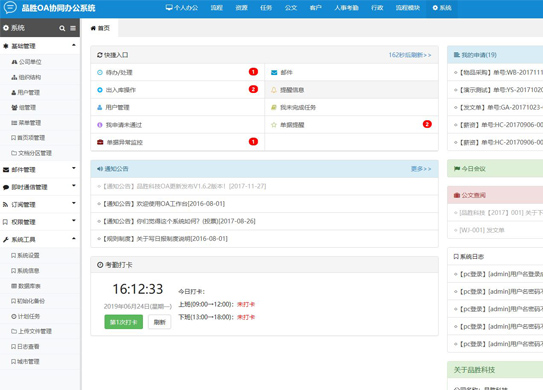Click the user icon beside 用户管理 in 快捷入口
The height and width of the screenshot is (390, 543).
coord(100,107)
